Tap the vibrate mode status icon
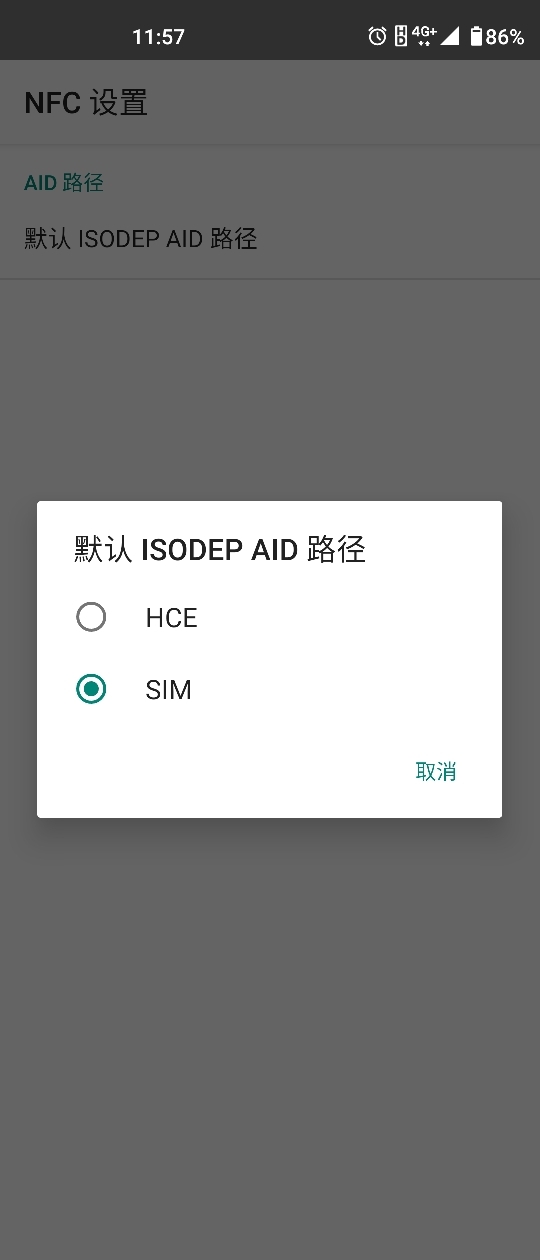 (x=401, y=37)
